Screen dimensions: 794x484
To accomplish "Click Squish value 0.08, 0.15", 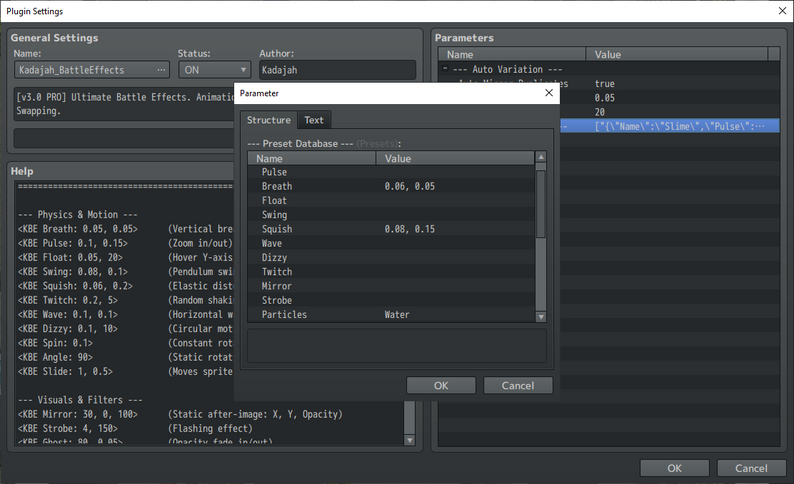I will [409, 229].
